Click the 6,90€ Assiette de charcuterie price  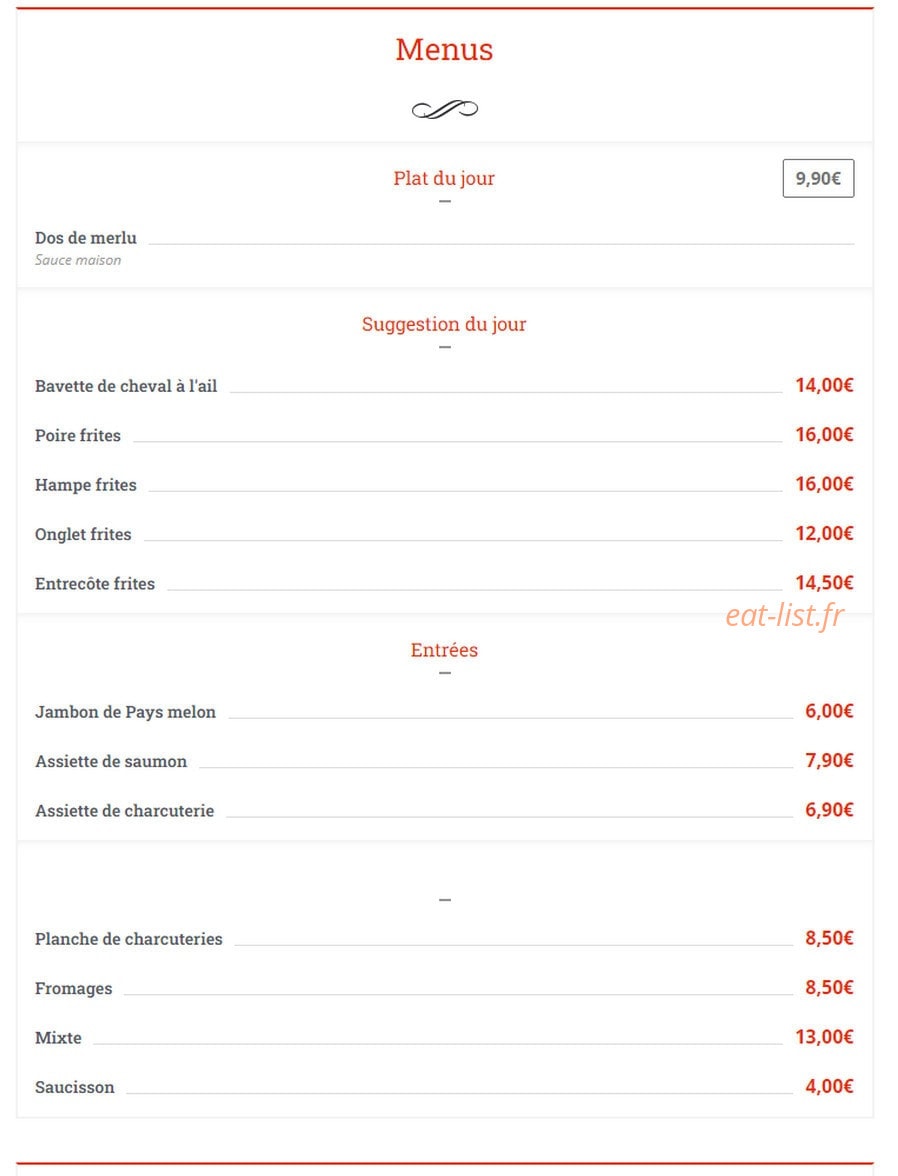pyautogui.click(x=829, y=810)
